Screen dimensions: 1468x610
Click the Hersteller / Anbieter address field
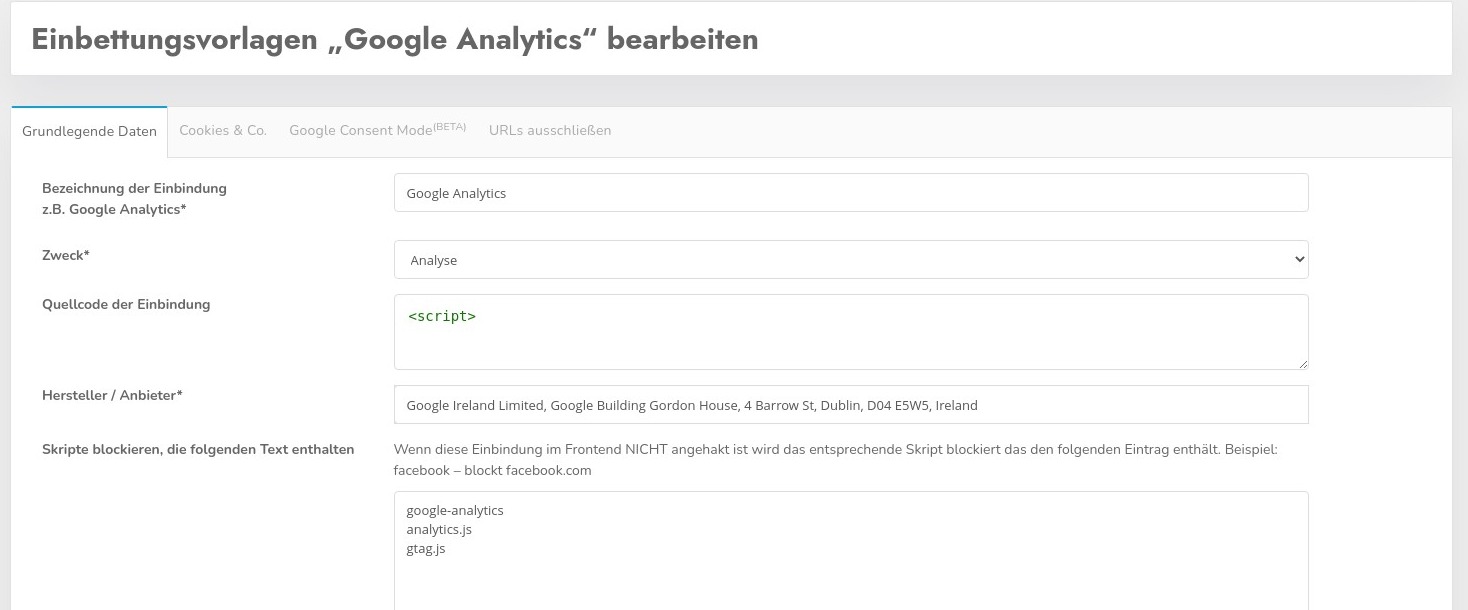(x=850, y=405)
